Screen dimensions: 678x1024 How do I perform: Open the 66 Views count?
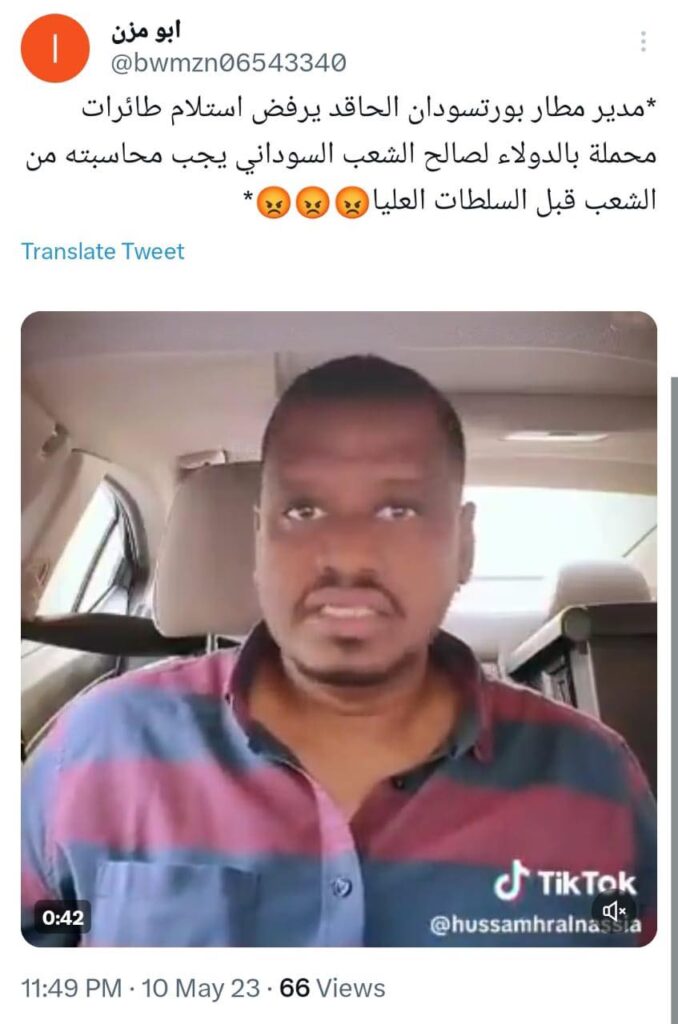coord(332,988)
